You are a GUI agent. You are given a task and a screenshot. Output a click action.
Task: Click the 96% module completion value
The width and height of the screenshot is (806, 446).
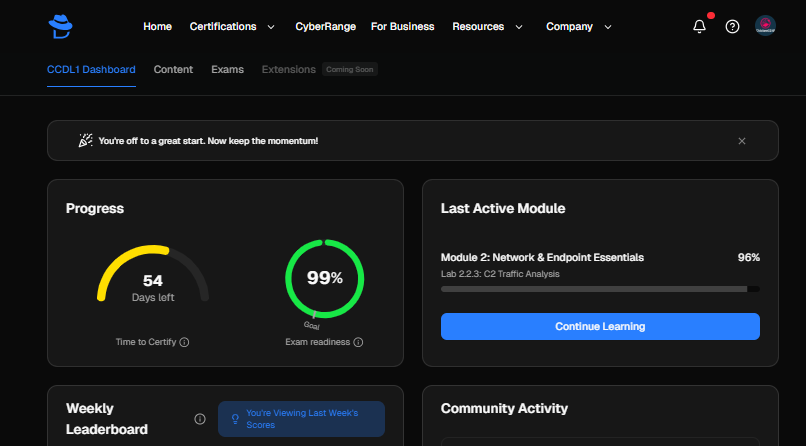click(749, 257)
